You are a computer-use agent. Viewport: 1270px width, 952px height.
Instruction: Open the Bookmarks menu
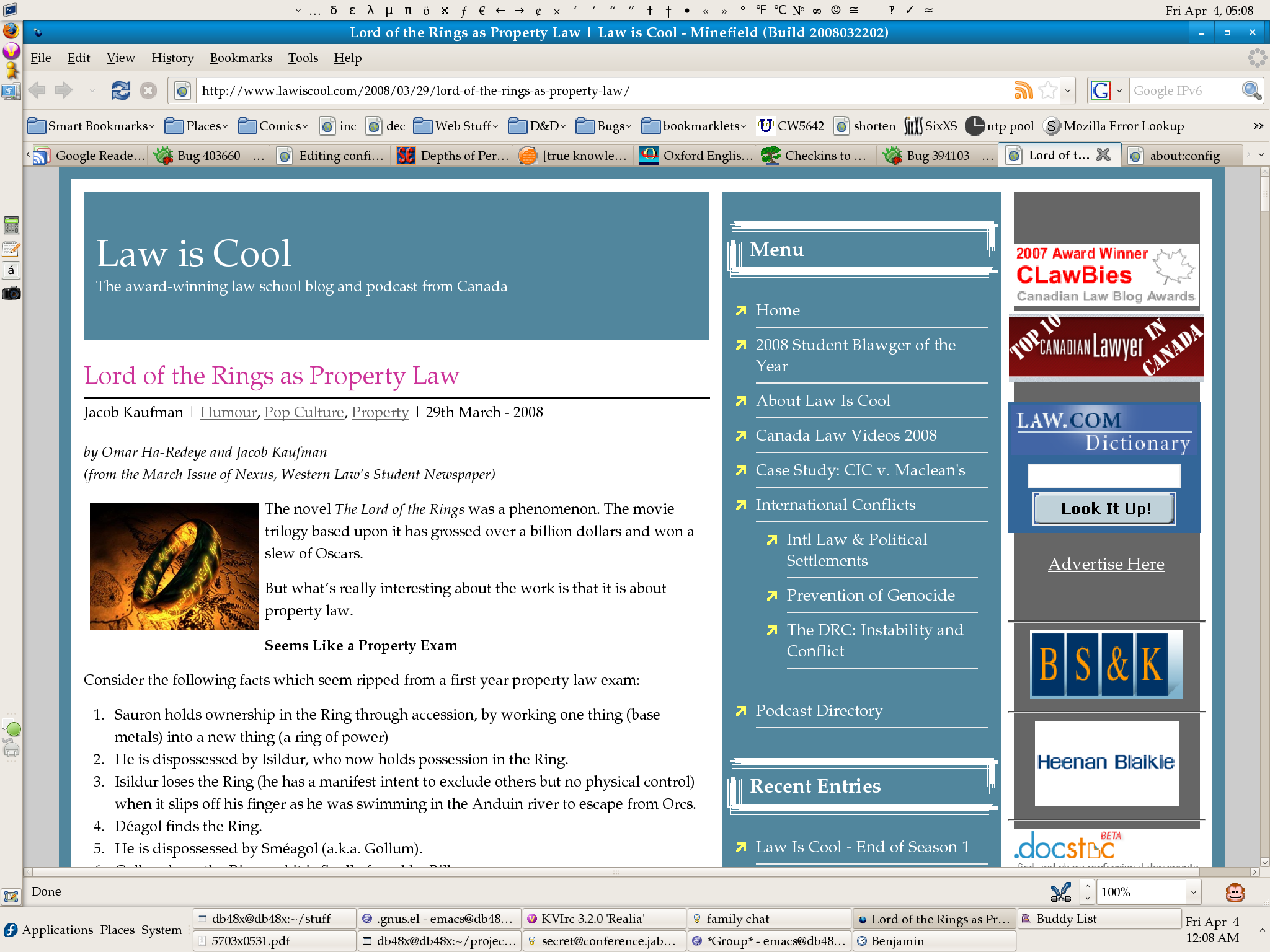(241, 58)
